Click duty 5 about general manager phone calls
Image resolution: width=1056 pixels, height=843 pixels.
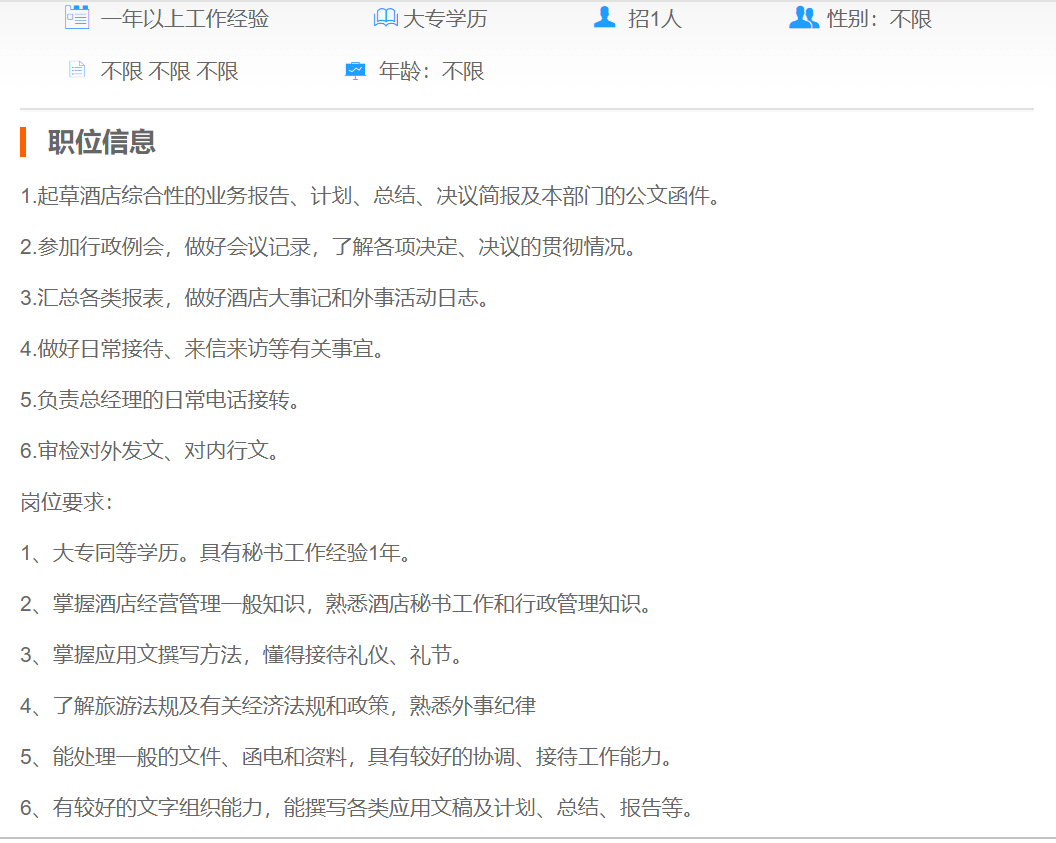pyautogui.click(x=160, y=400)
